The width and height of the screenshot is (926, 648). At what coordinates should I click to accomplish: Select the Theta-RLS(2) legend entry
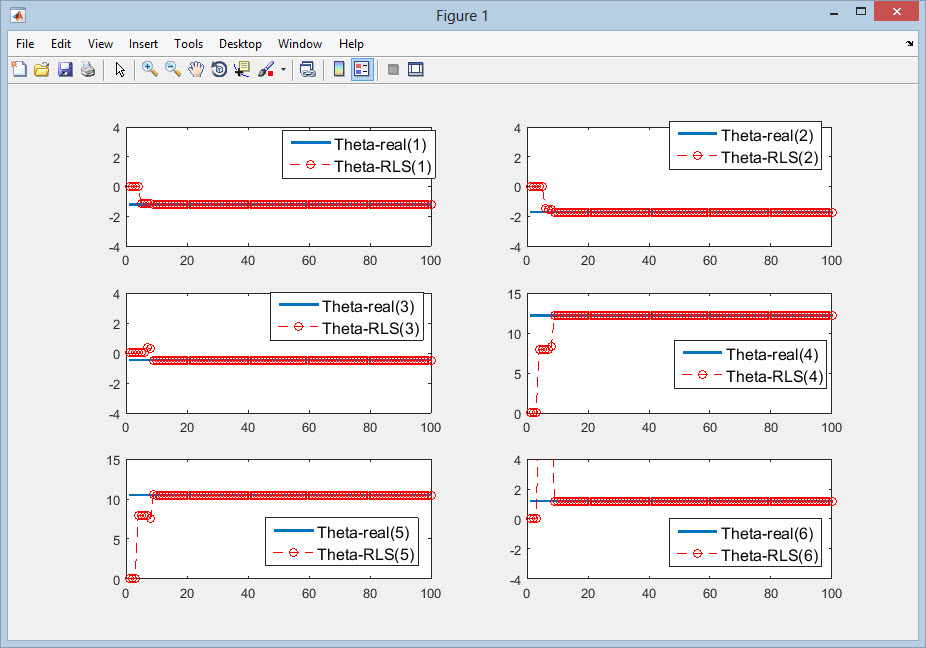pos(748,157)
